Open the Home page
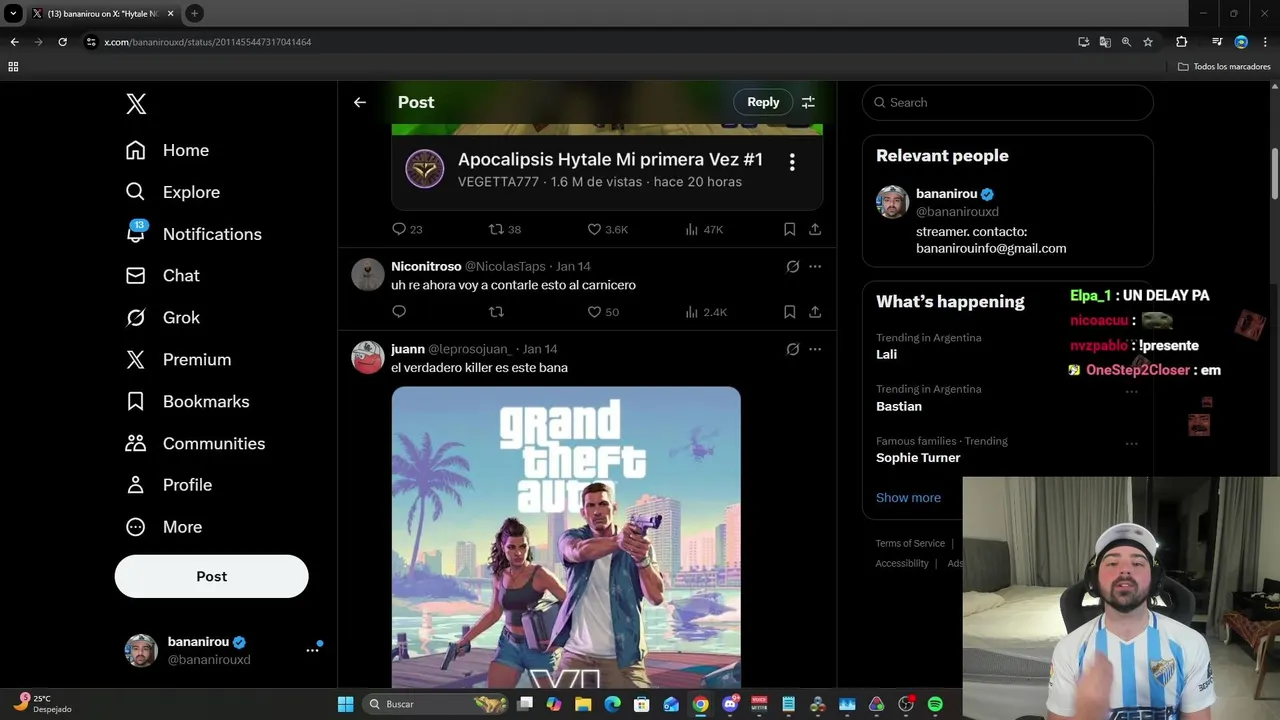The image size is (1280, 720). (167, 150)
